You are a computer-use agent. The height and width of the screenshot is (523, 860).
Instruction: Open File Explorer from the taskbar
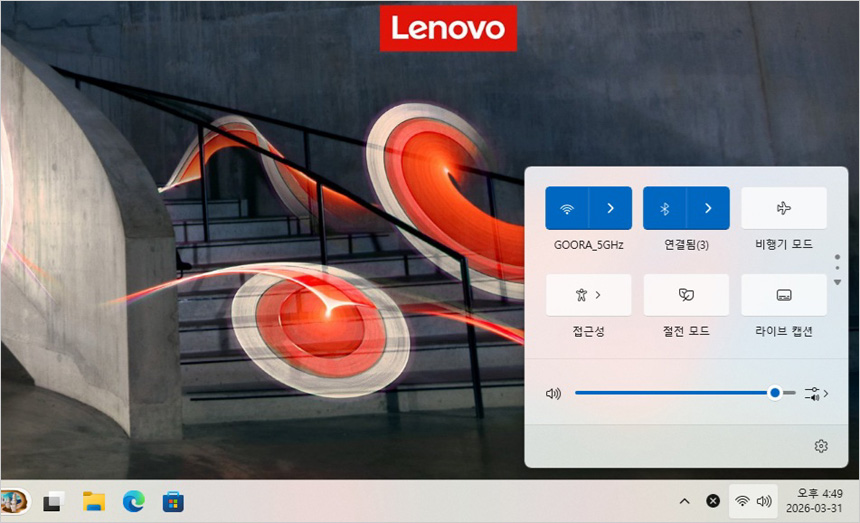tap(94, 501)
